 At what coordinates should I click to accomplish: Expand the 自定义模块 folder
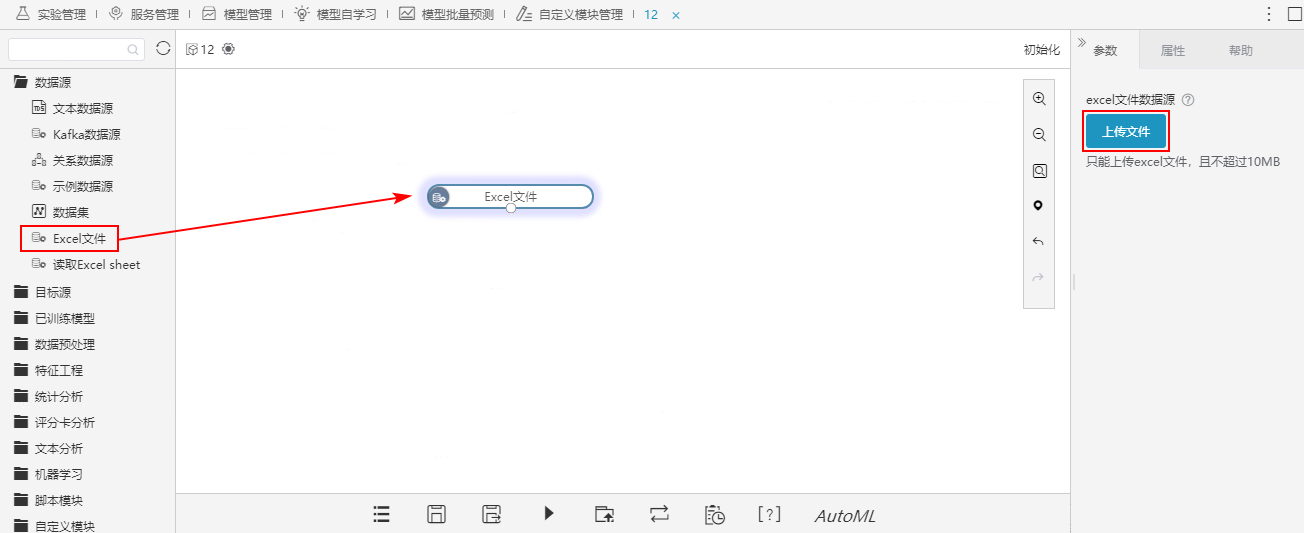point(55,525)
